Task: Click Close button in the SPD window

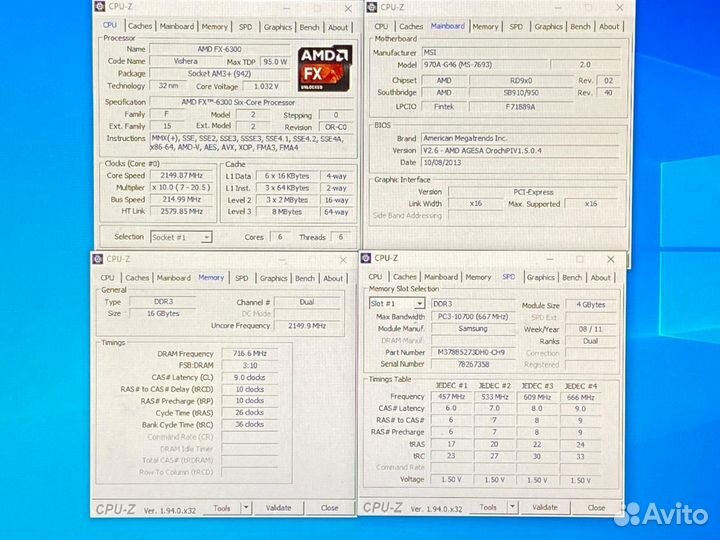Action: [596, 507]
